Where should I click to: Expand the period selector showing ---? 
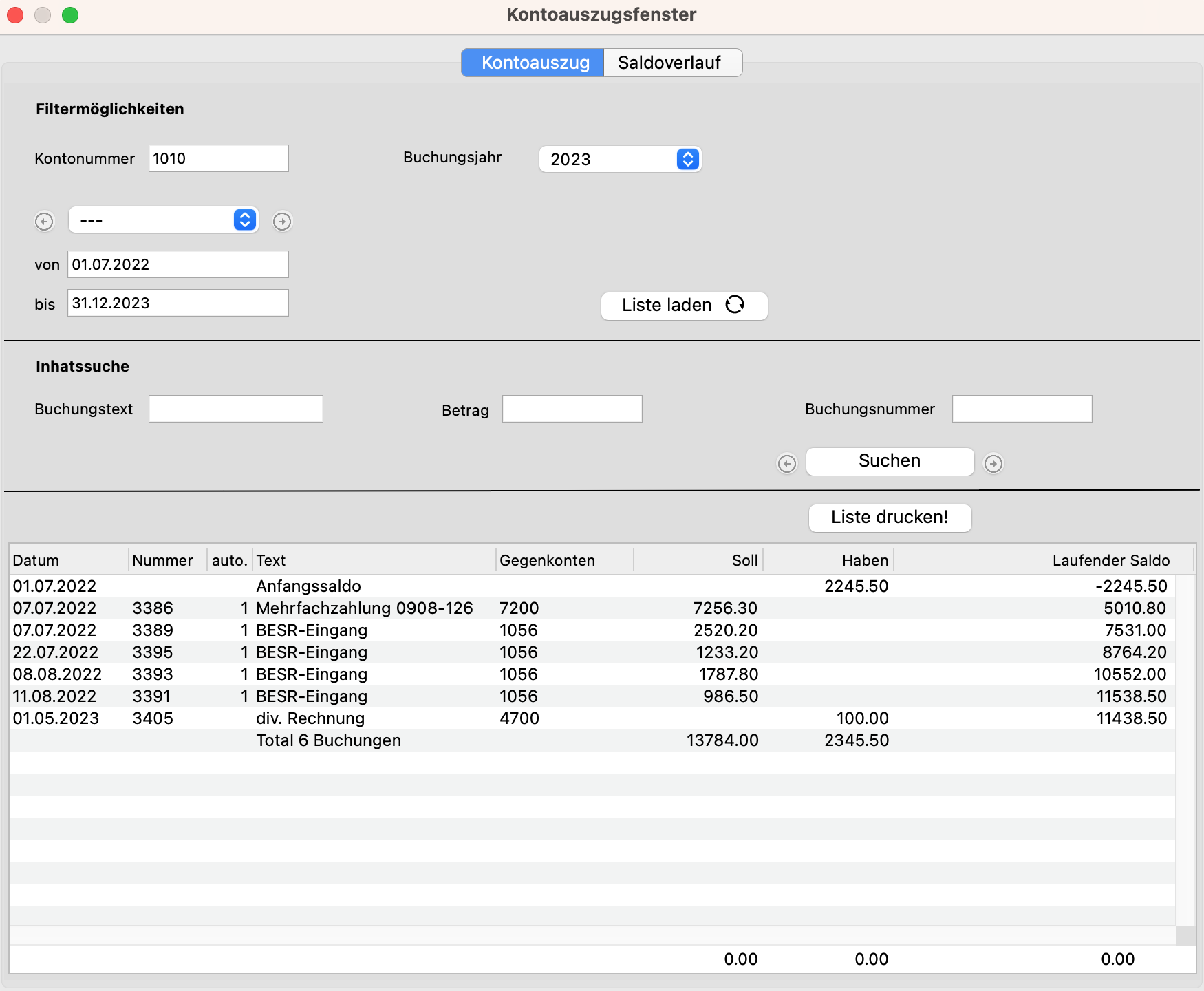163,220
